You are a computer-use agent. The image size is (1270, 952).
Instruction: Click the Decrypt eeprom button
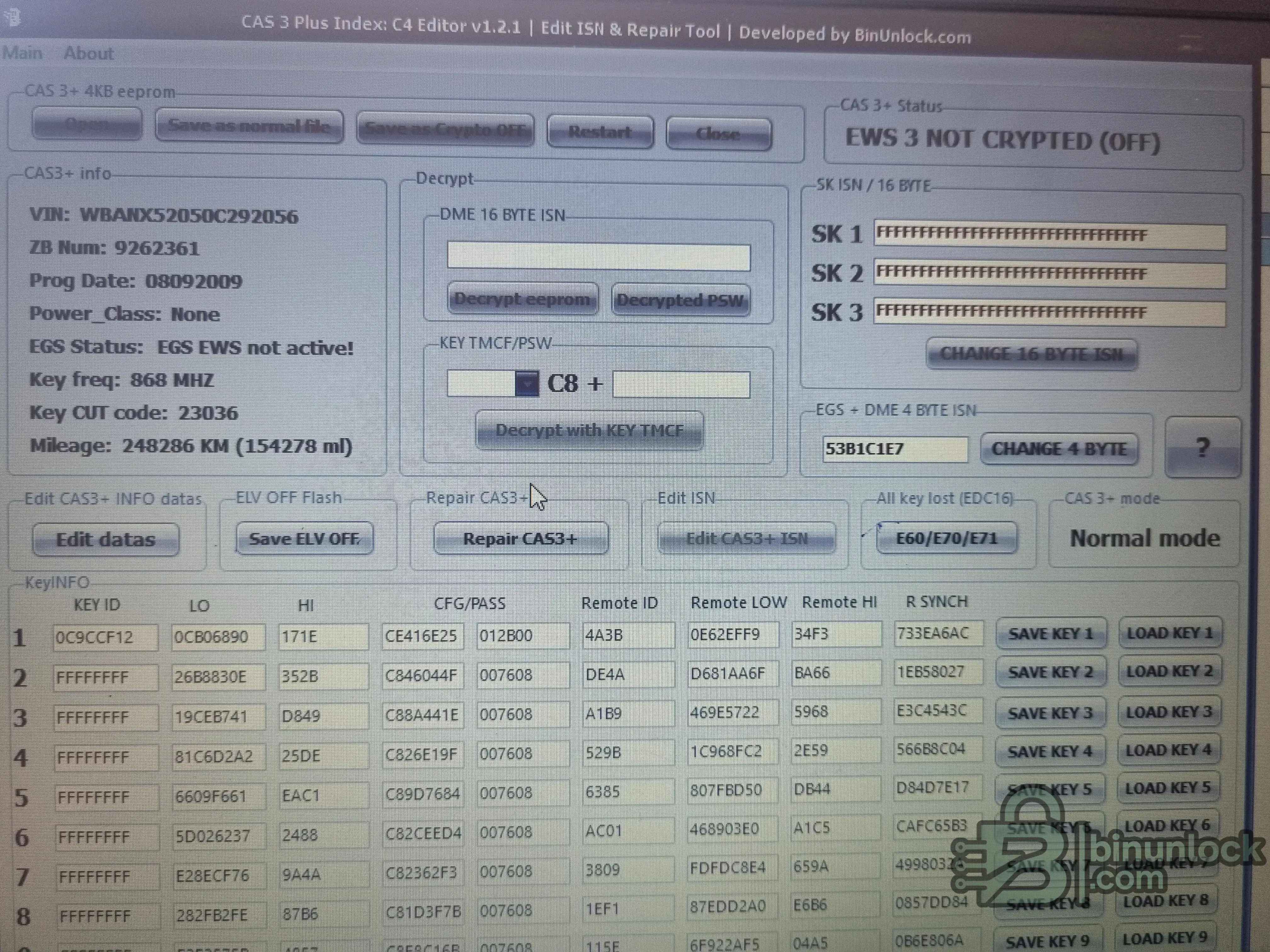[x=523, y=299]
